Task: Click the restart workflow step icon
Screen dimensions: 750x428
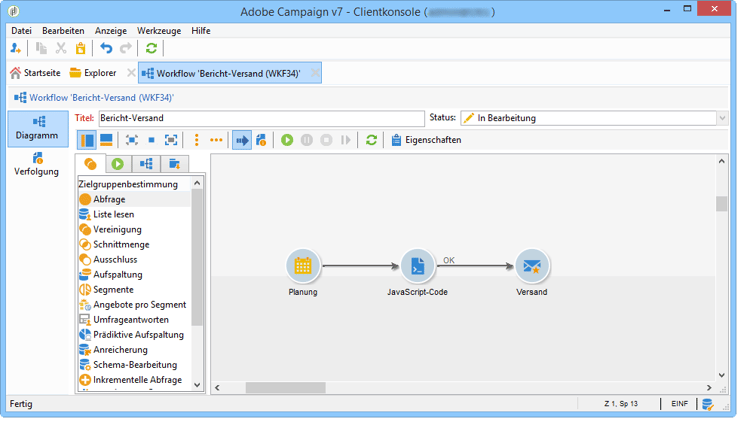Action: 346,140
